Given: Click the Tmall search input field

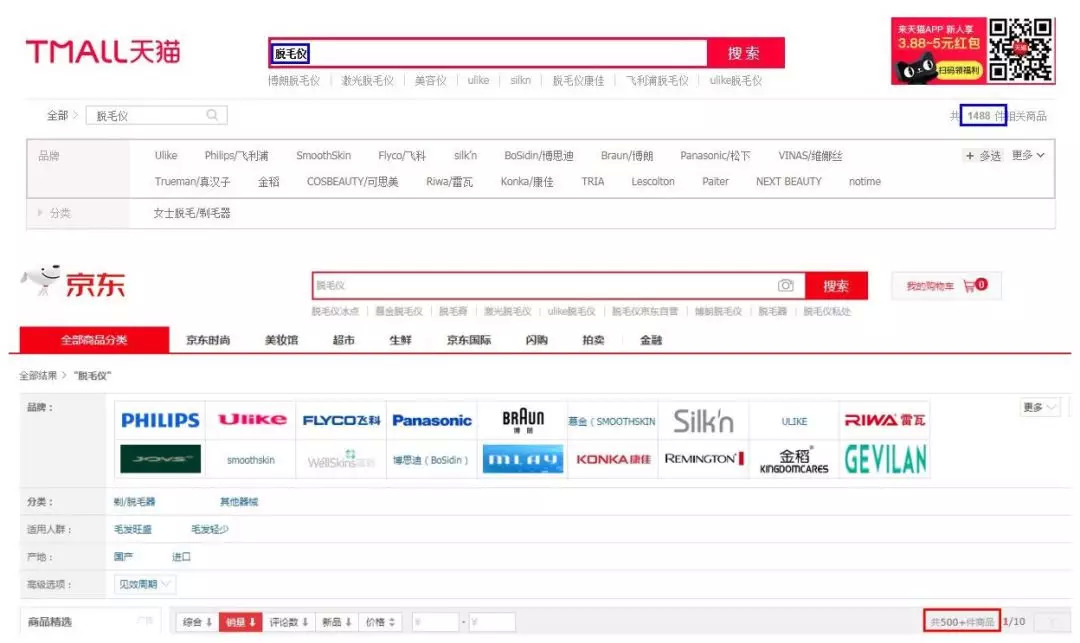Looking at the screenshot, I should click(x=488, y=53).
